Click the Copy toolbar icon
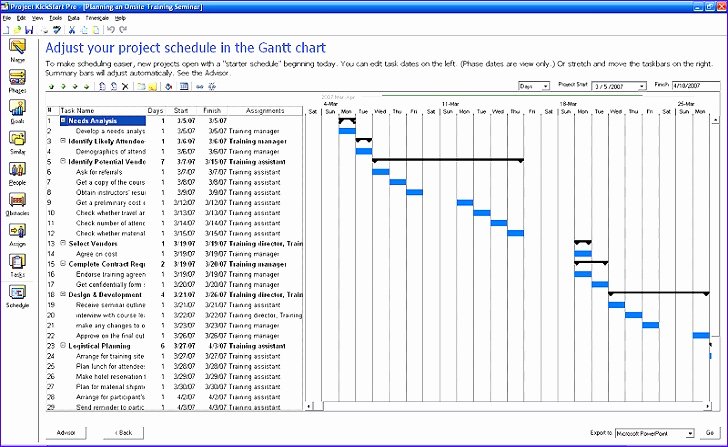This screenshot has width=728, height=447. tap(84, 30)
